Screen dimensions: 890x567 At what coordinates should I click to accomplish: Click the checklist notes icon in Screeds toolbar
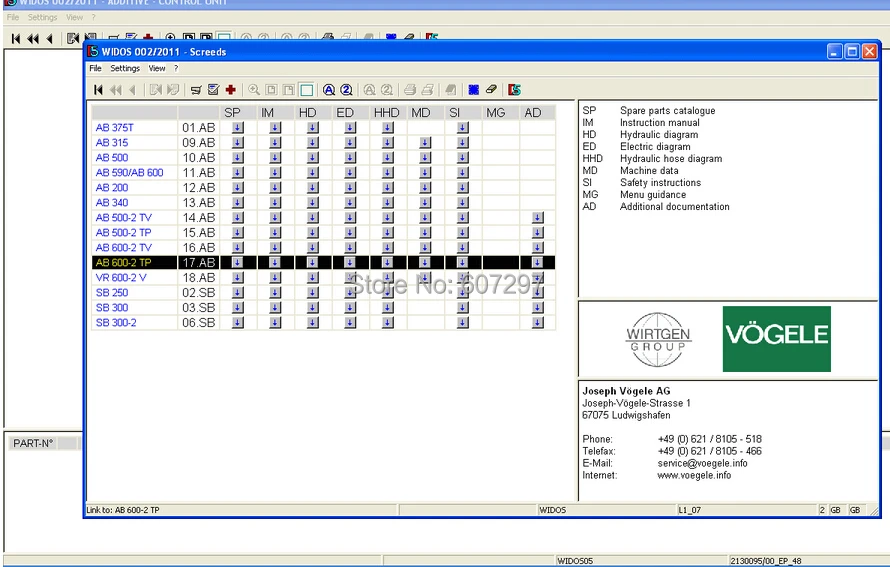coord(213,90)
